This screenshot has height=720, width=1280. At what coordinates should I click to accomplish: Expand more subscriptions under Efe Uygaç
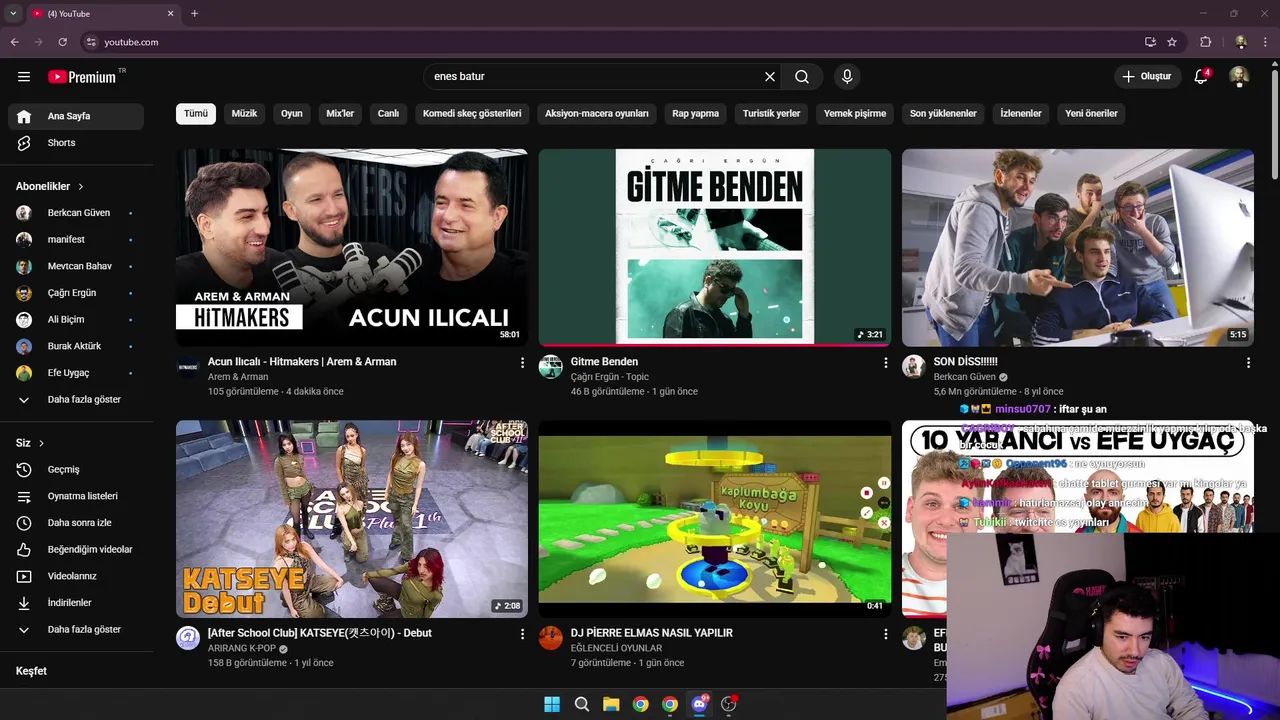[76, 399]
